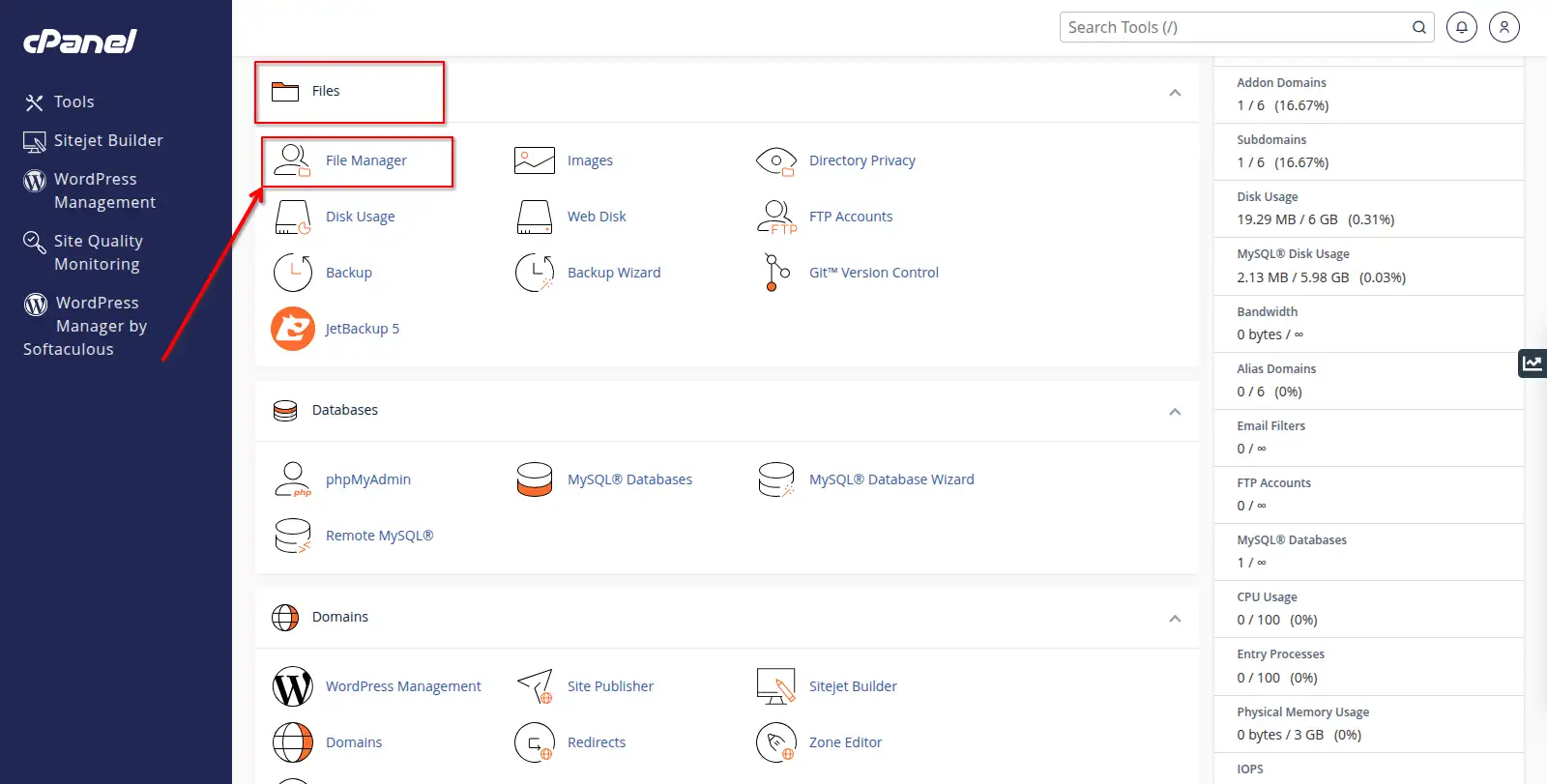This screenshot has width=1547, height=784.
Task: Open the Redirects link
Action: [597, 742]
